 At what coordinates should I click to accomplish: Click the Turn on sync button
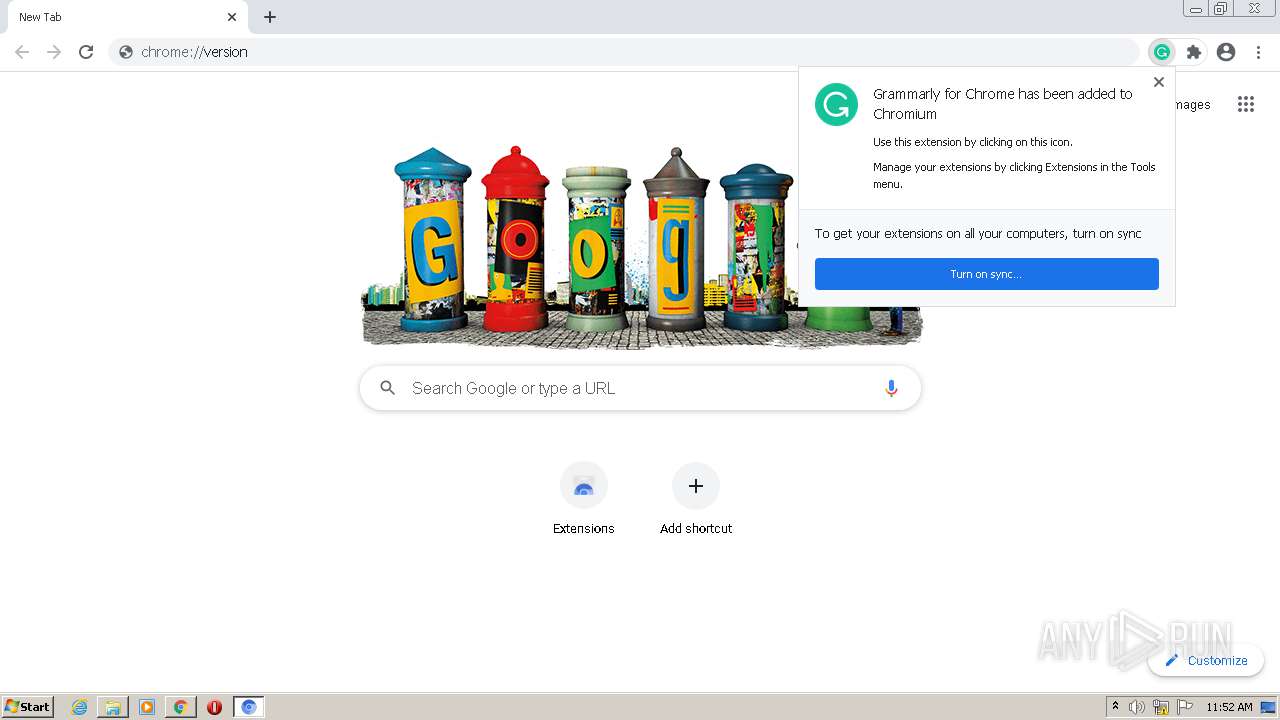(986, 274)
